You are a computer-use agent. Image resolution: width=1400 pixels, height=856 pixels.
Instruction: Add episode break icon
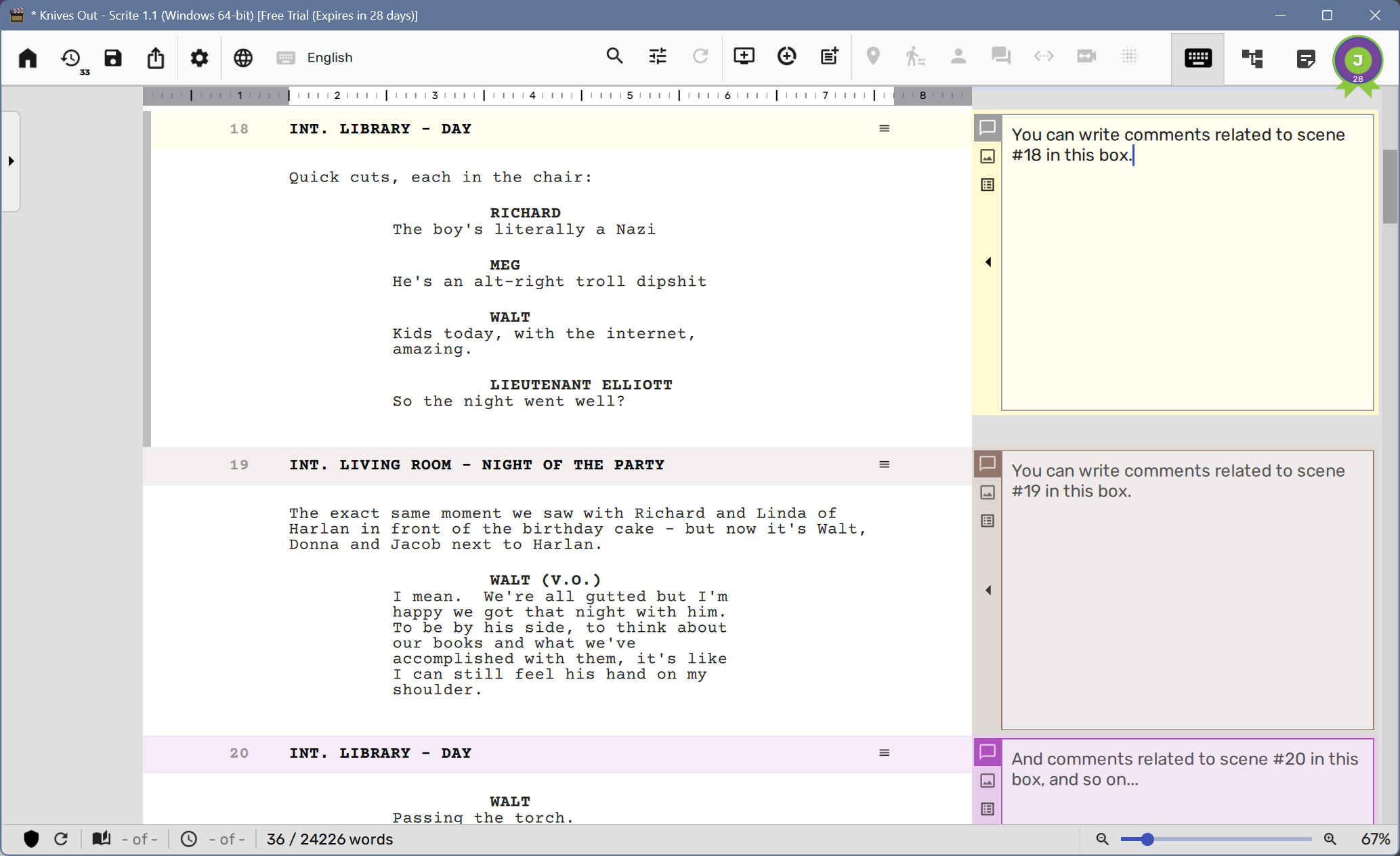point(830,56)
